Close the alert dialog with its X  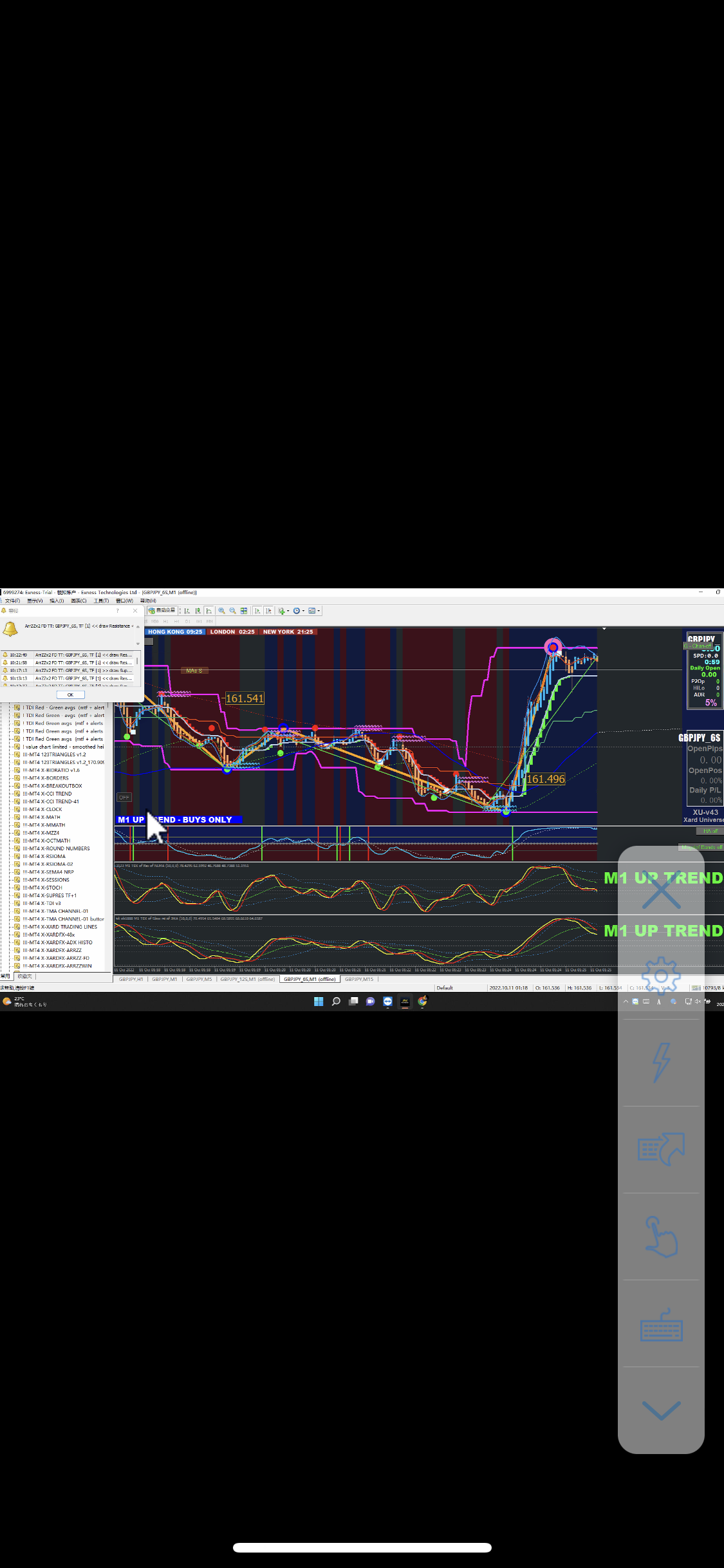pos(135,611)
